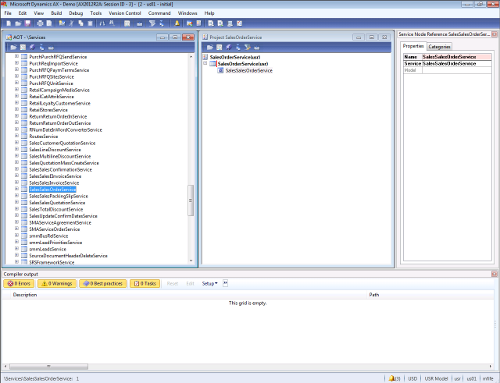Expand the RetailStoreService node in AOT
This screenshot has width=500, height=383.
click(17, 109)
